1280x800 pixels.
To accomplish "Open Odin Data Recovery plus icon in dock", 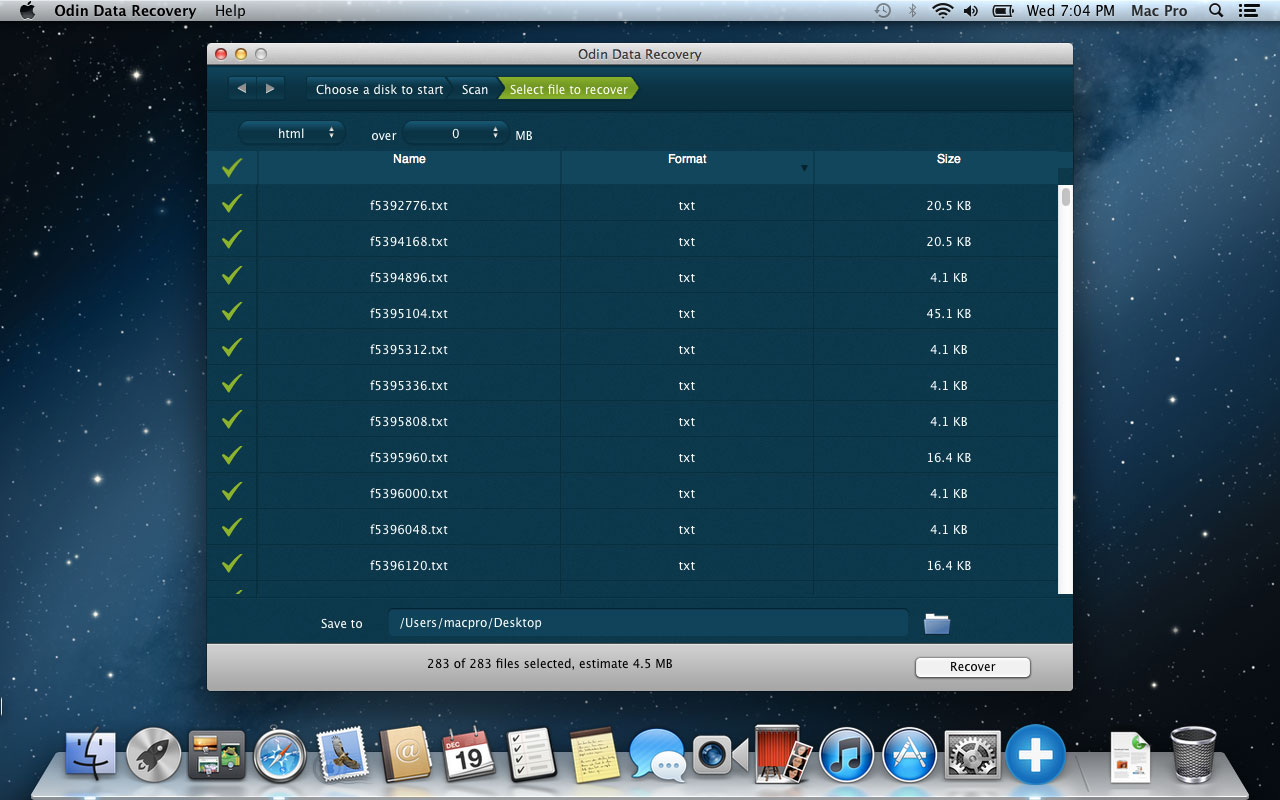I will tap(1035, 754).
